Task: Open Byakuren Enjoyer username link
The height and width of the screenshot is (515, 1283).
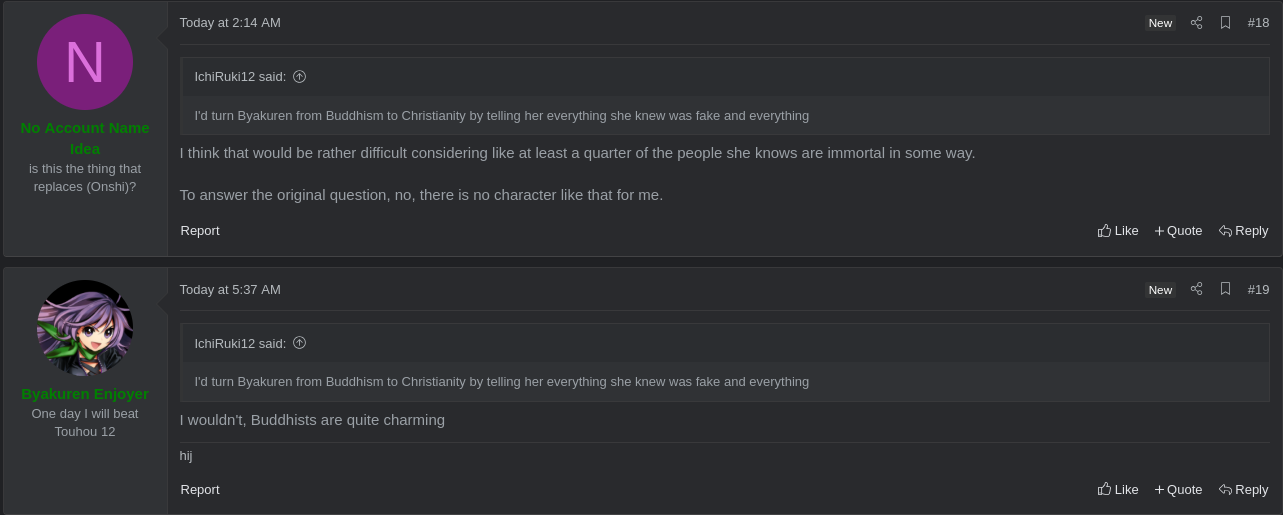Action: click(x=85, y=394)
